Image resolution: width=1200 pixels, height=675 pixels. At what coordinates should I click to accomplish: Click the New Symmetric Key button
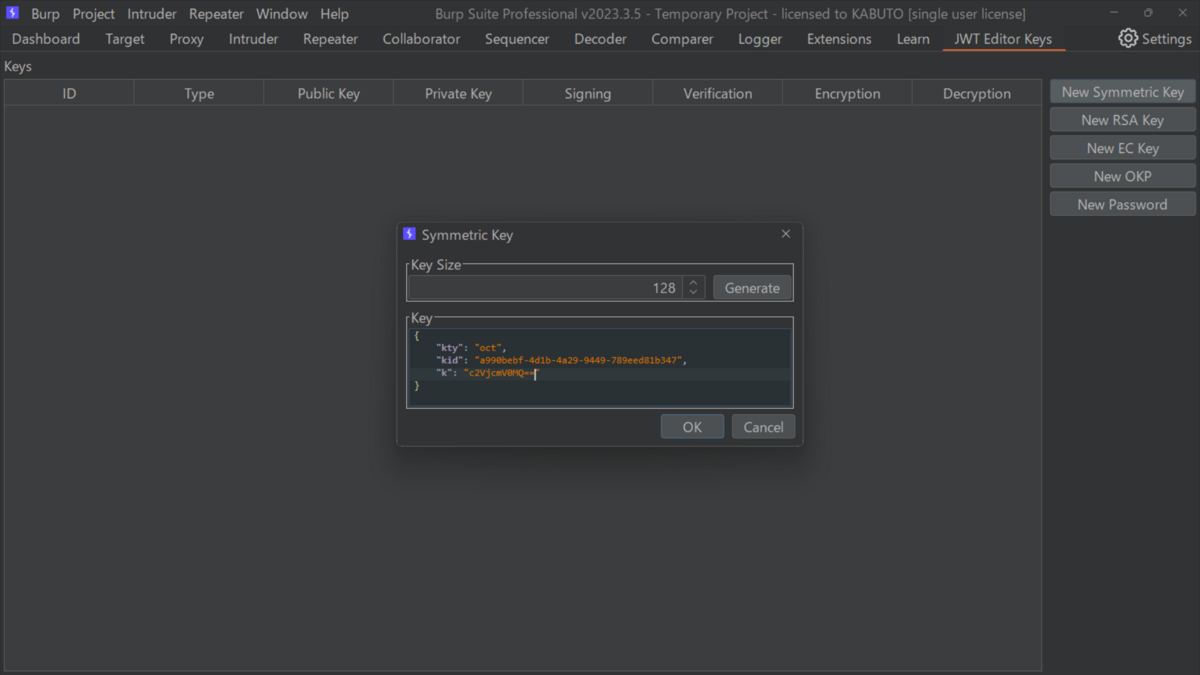pos(1122,92)
